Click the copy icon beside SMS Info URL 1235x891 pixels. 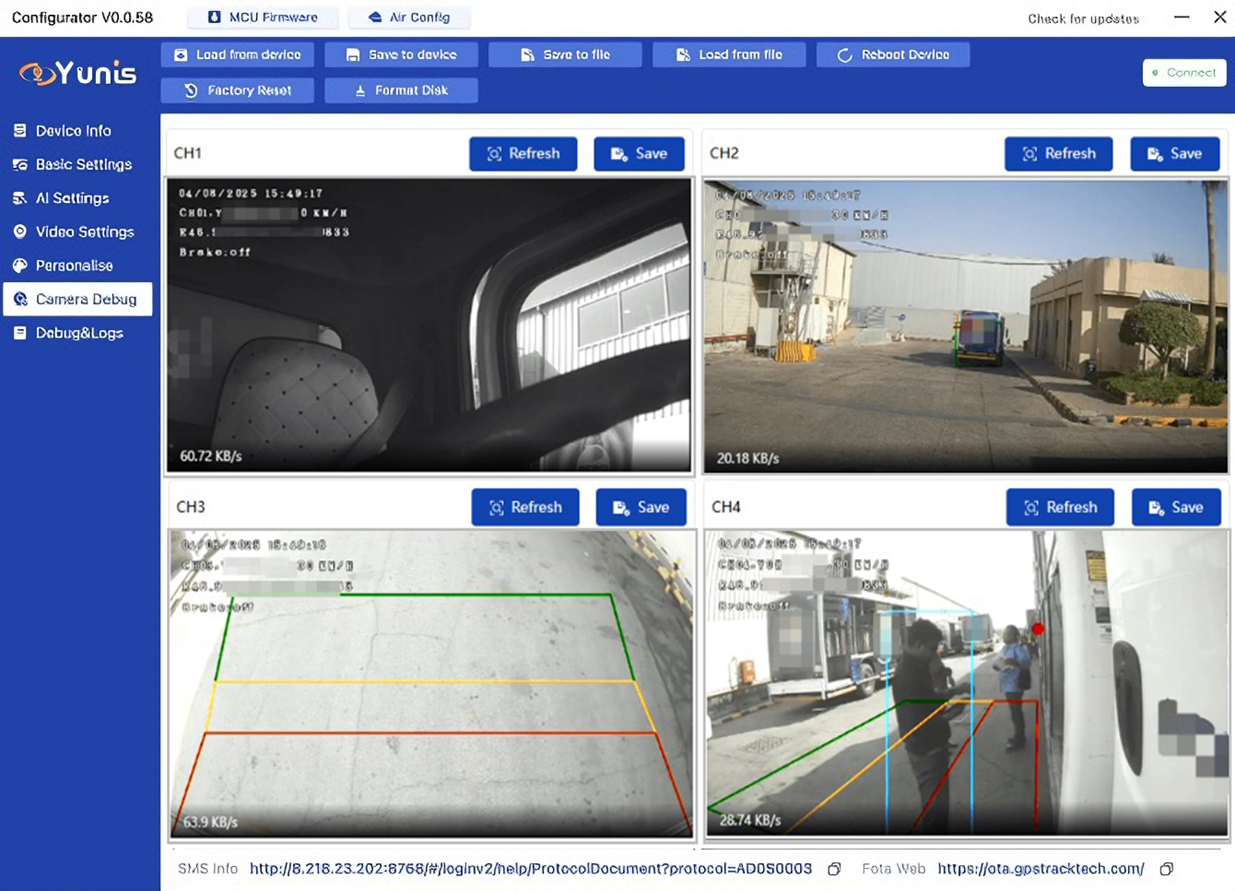834,869
